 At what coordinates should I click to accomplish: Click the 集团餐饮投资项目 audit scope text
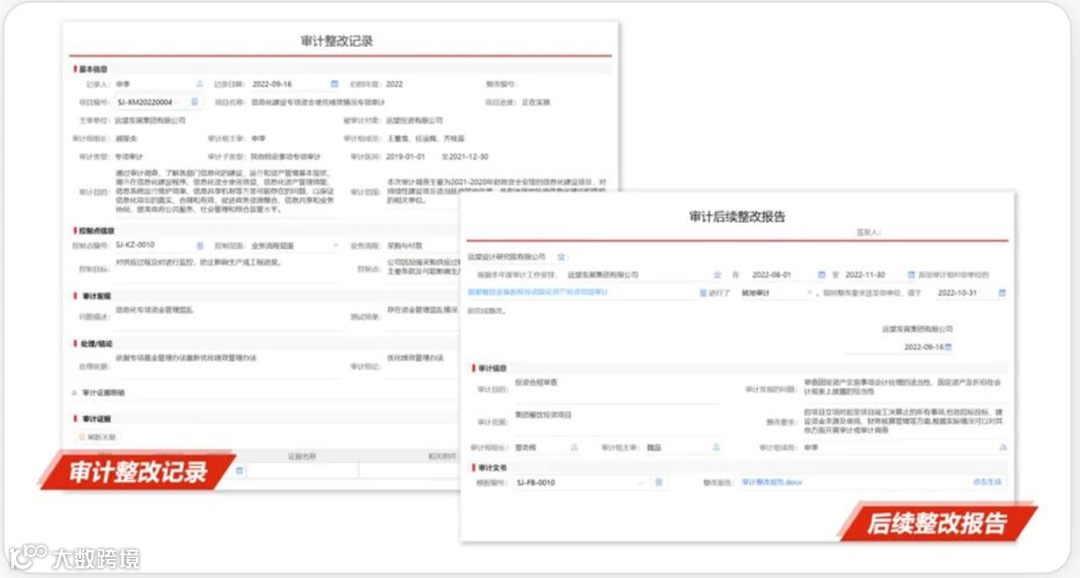pyautogui.click(x=543, y=415)
